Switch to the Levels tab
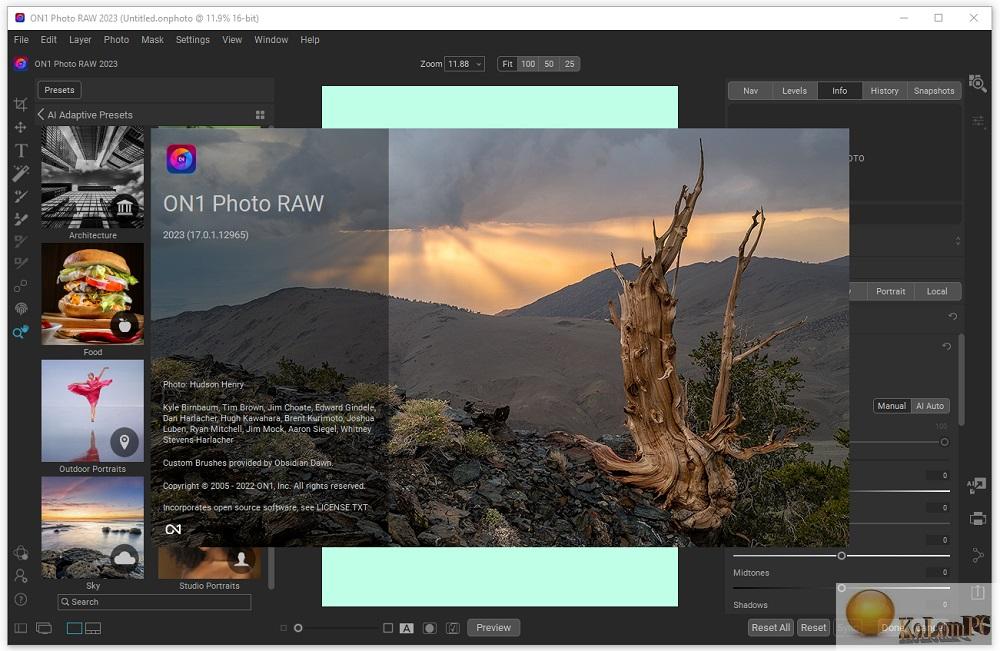 [794, 91]
